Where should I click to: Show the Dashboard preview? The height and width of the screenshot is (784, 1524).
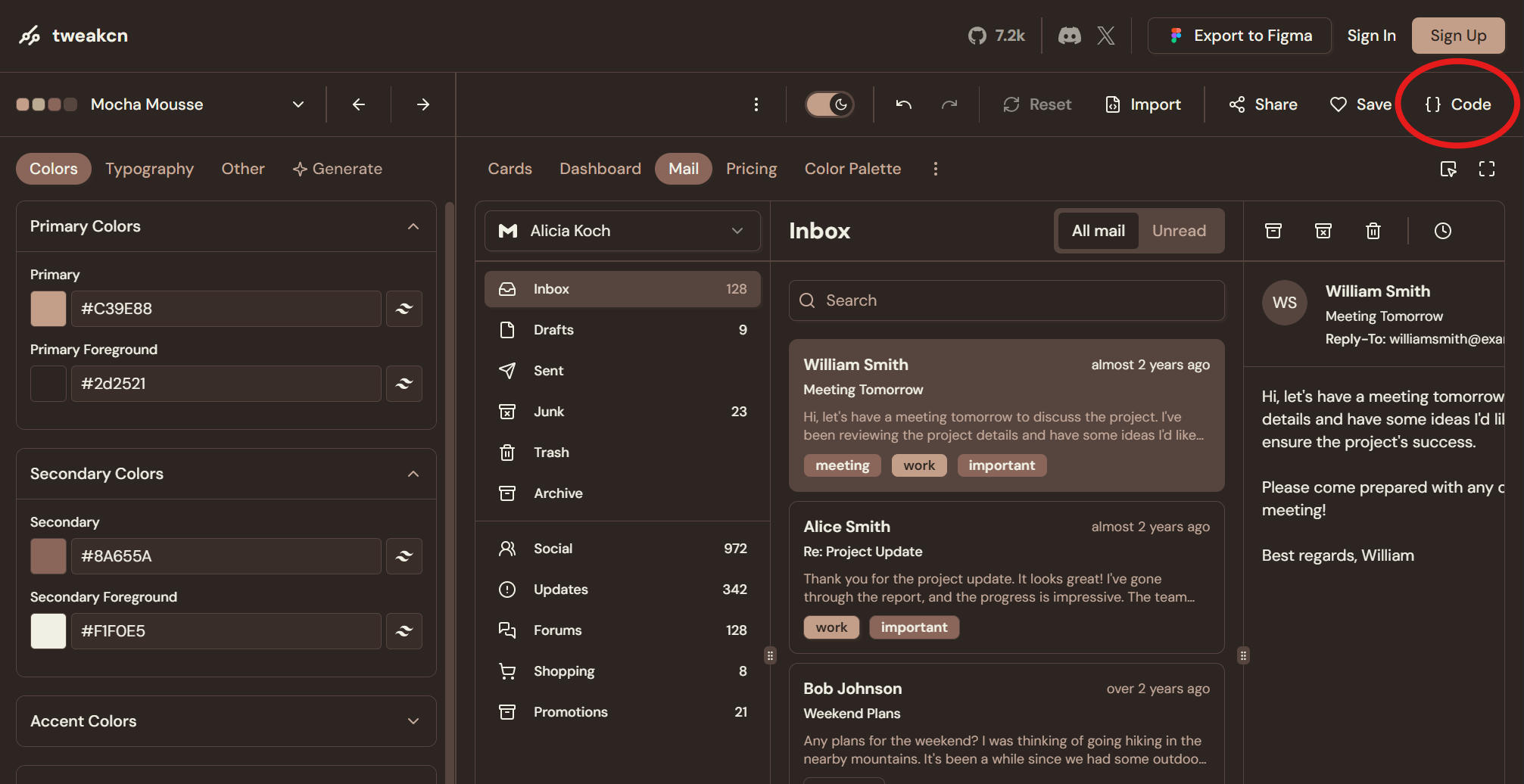tap(600, 169)
